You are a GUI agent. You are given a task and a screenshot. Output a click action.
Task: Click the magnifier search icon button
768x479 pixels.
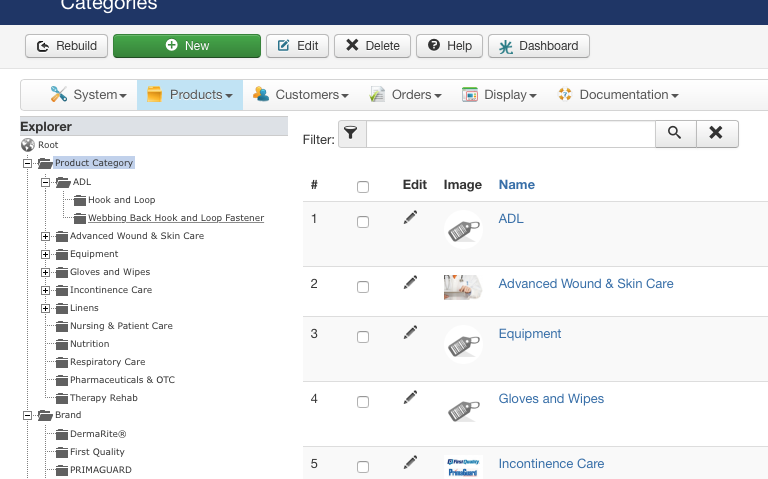675,134
